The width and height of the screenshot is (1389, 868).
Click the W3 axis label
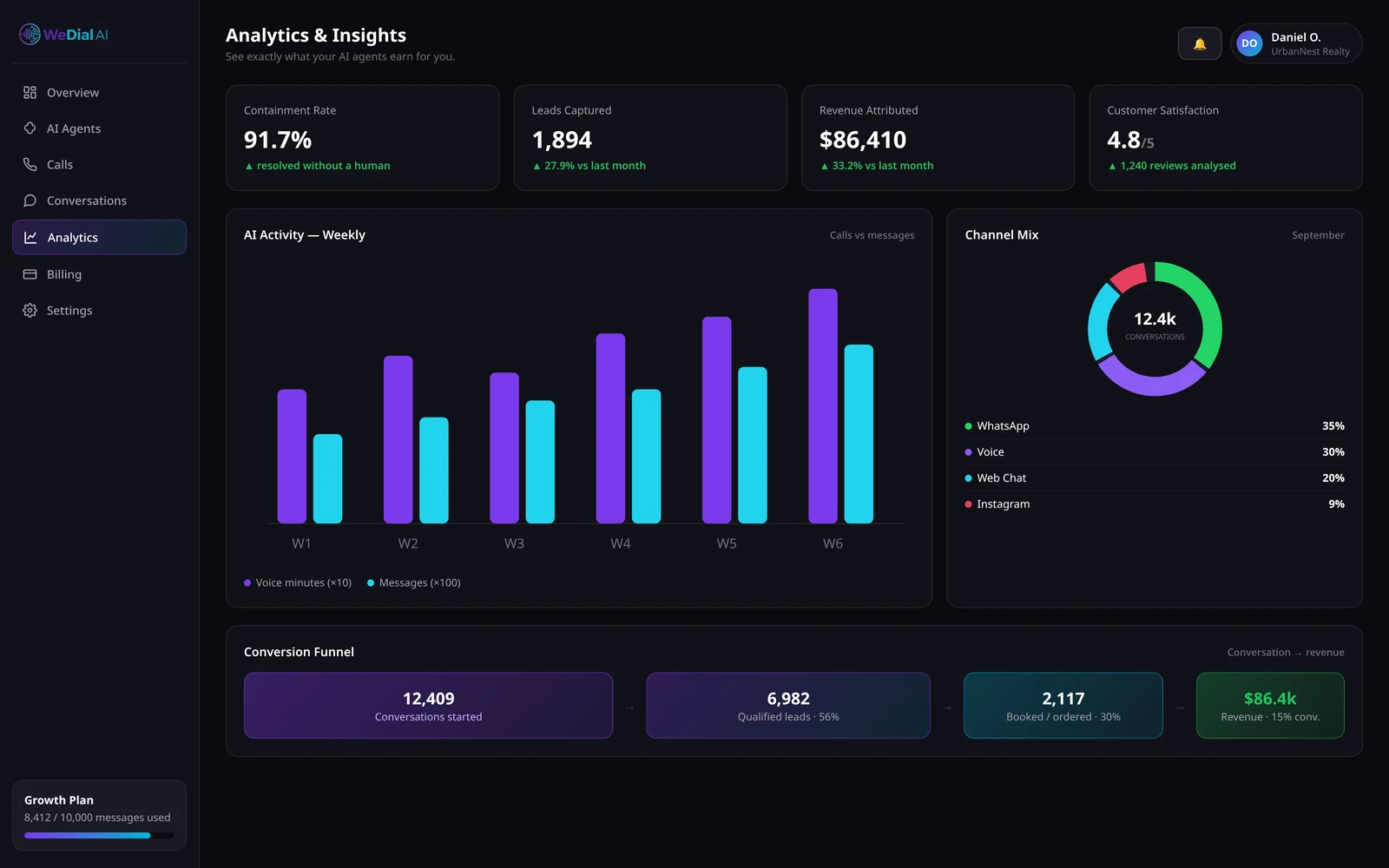tap(514, 543)
